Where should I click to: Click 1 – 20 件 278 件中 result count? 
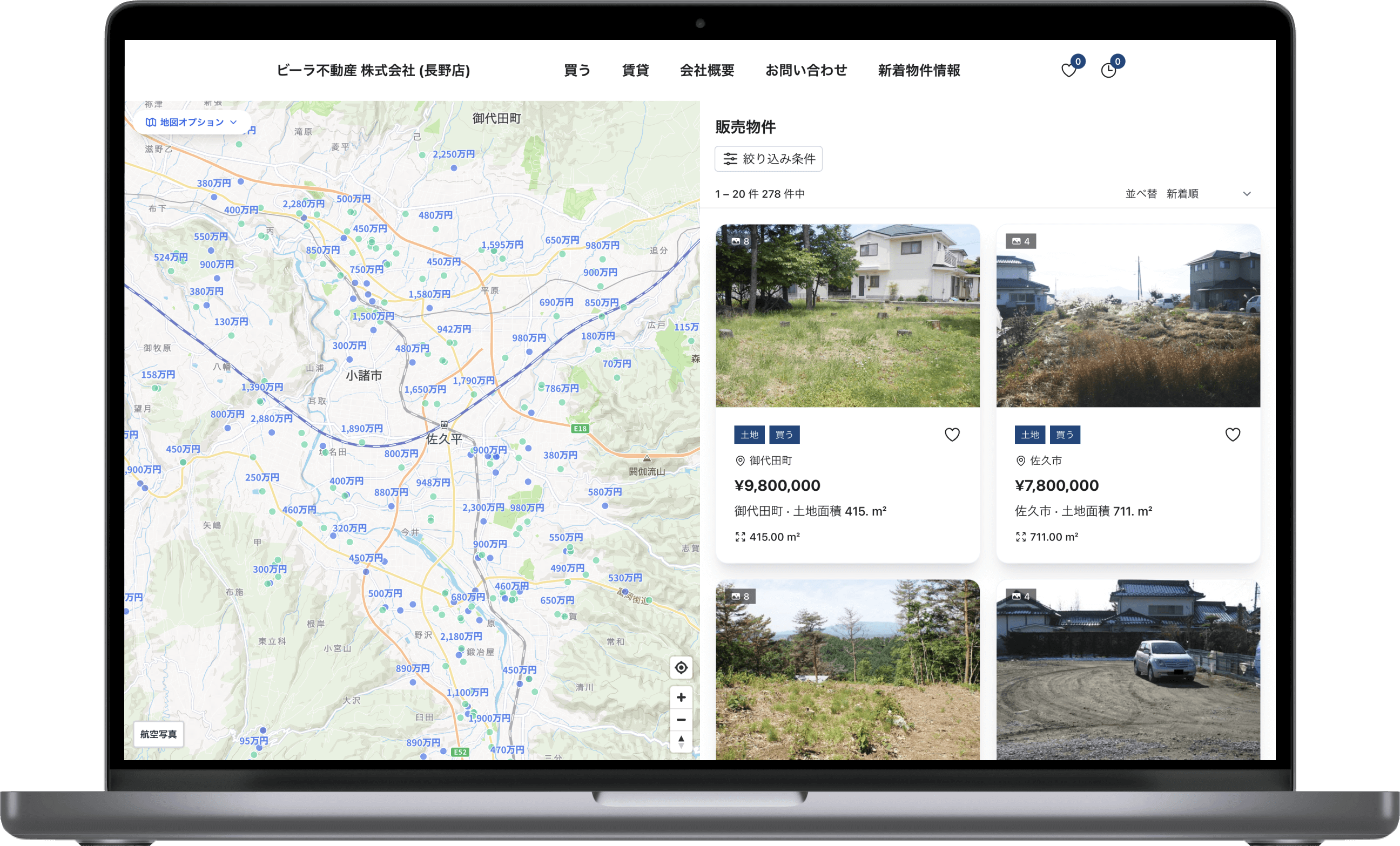[759, 194]
